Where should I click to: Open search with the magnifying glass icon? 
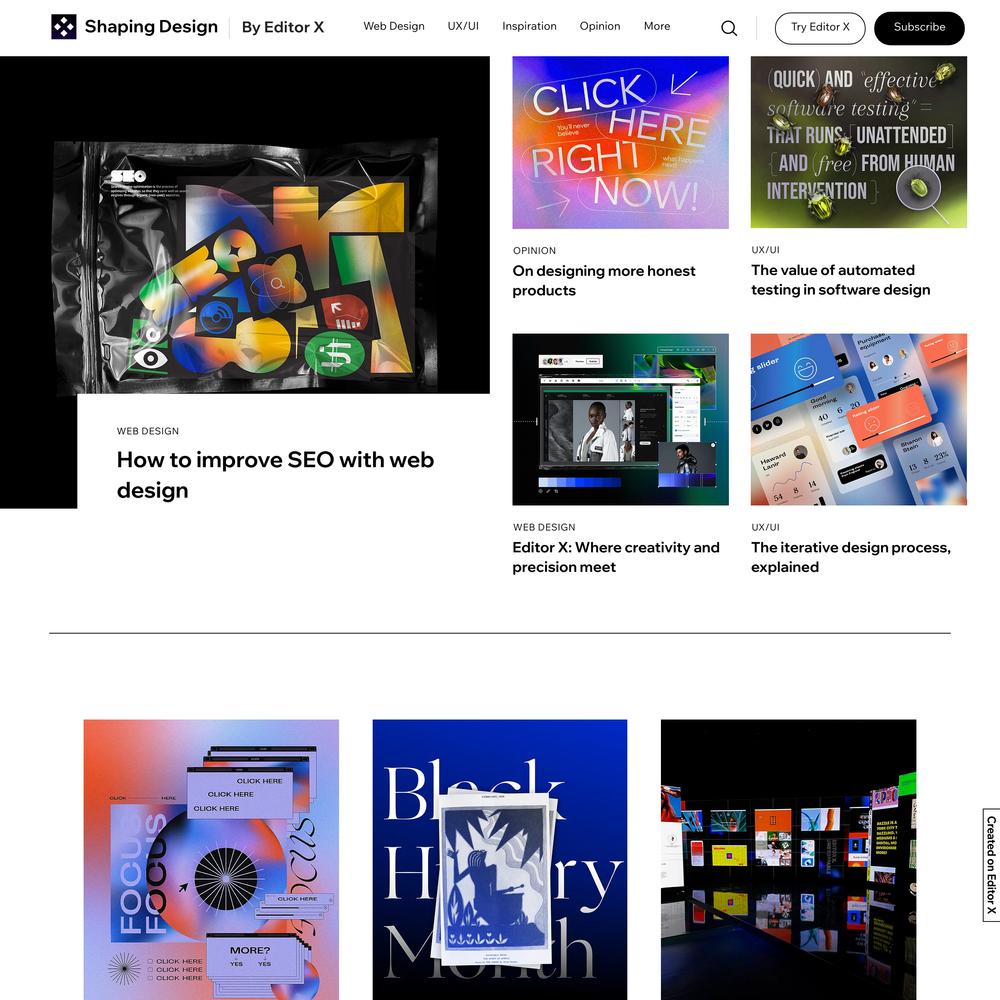coord(729,28)
